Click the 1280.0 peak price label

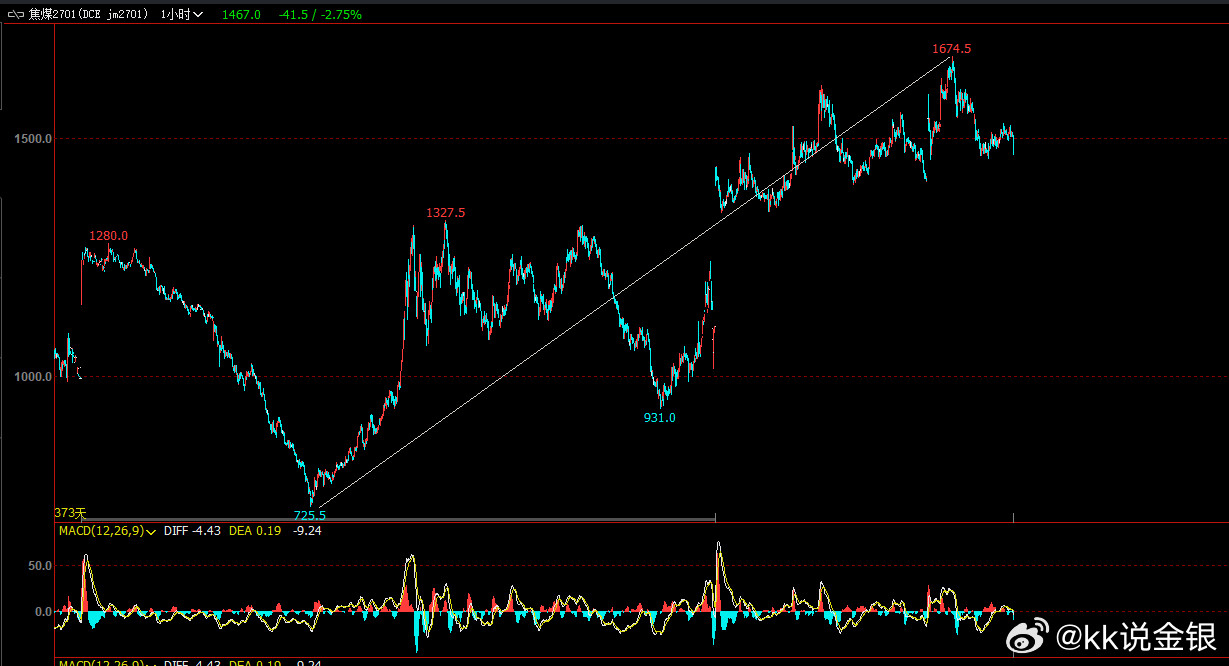click(108, 236)
